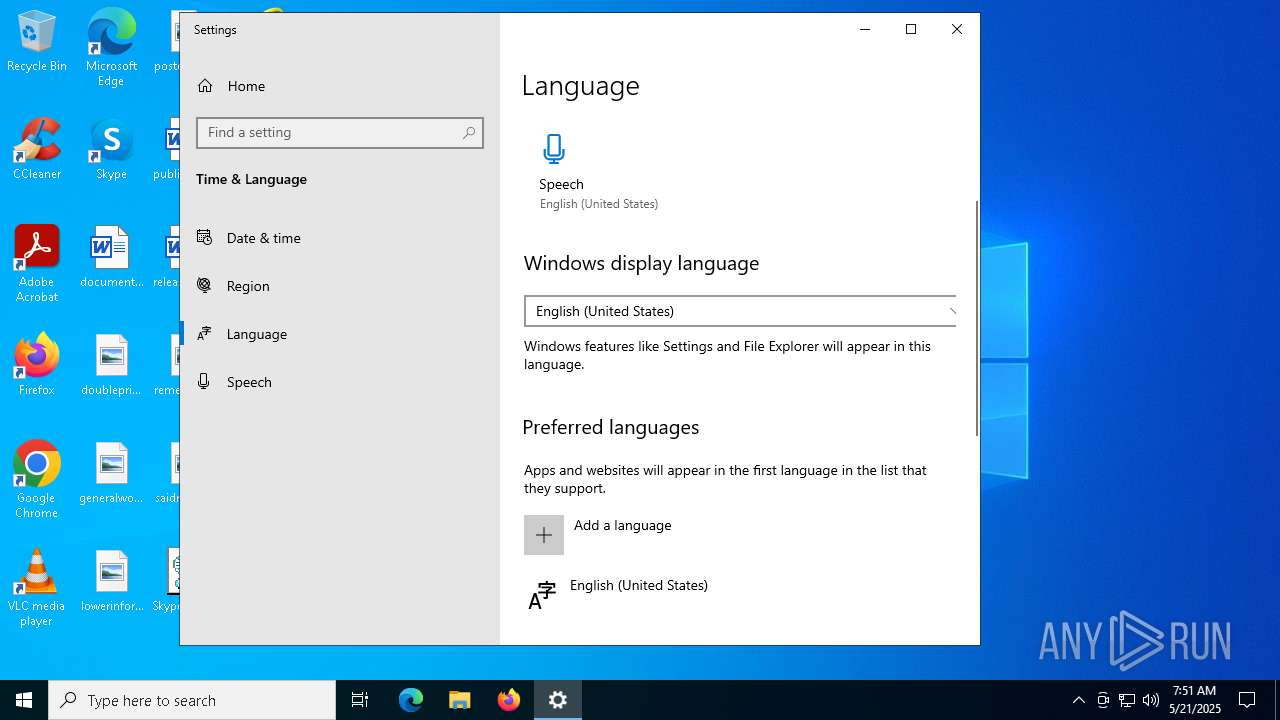
Task: Open File Explorer from the taskbar
Action: [460, 700]
